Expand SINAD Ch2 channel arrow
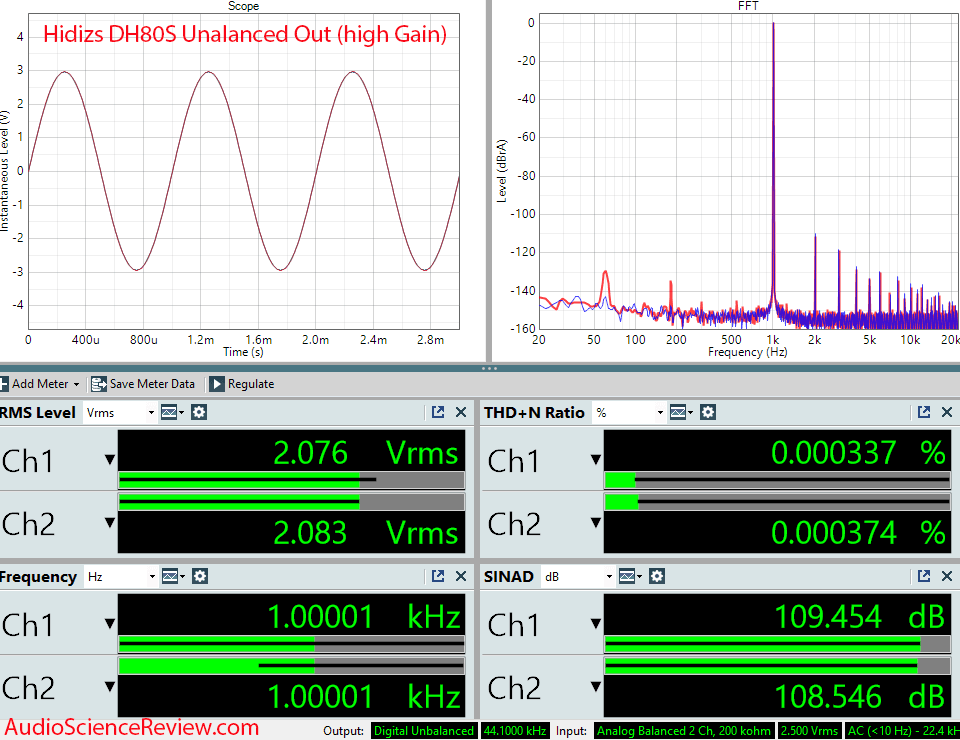The image size is (960, 740). (596, 687)
